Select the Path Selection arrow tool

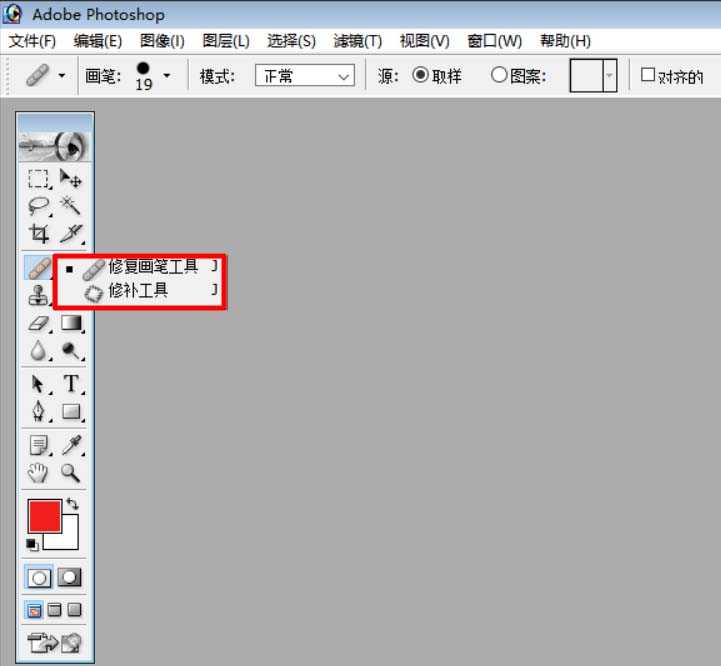click(x=39, y=384)
